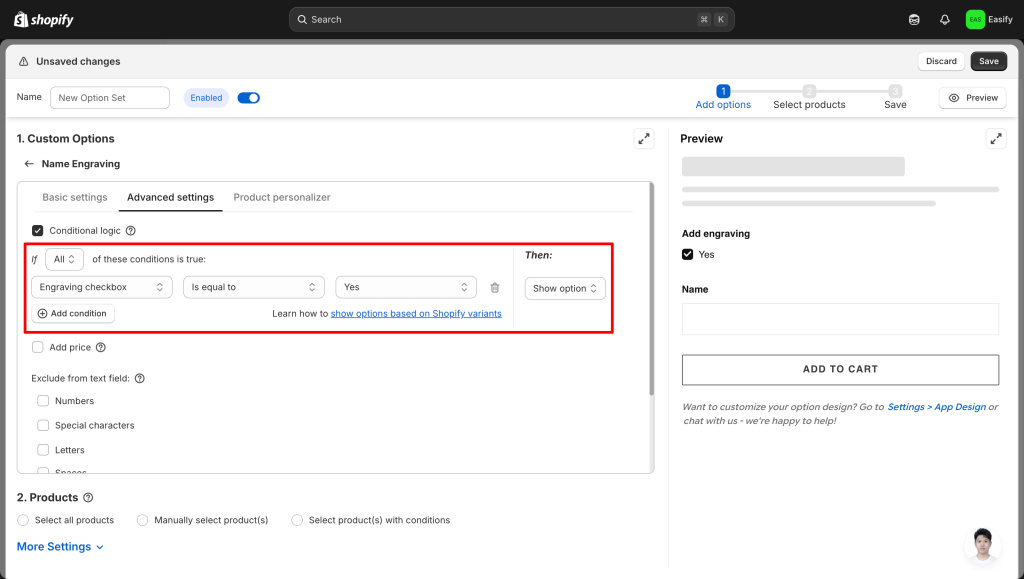This screenshot has height=579, width=1024.
Task: Click the Shopify logo icon
Action: (20, 19)
